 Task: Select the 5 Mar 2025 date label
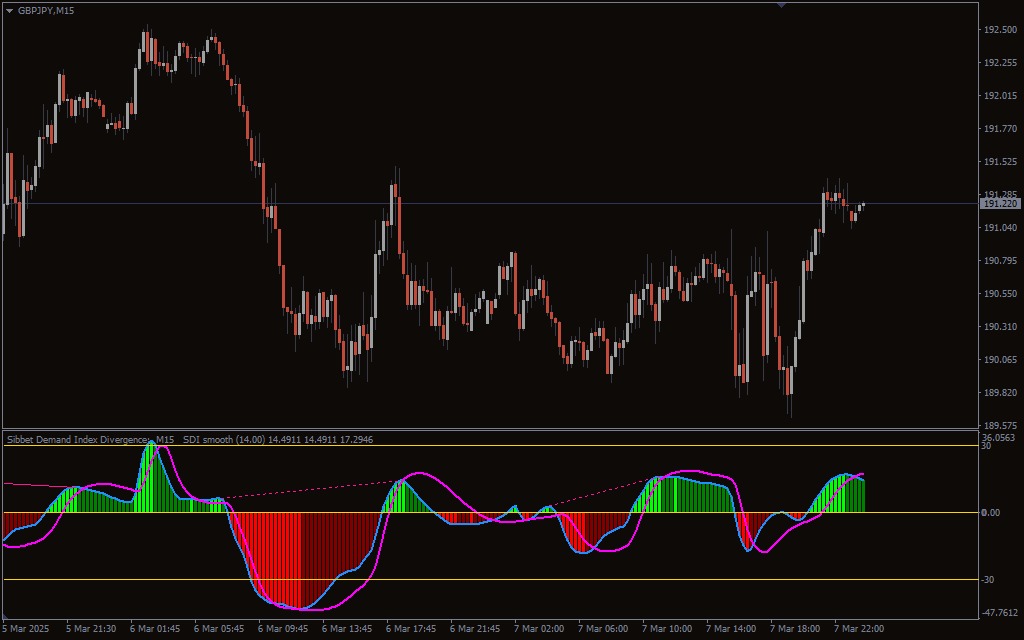point(25,629)
